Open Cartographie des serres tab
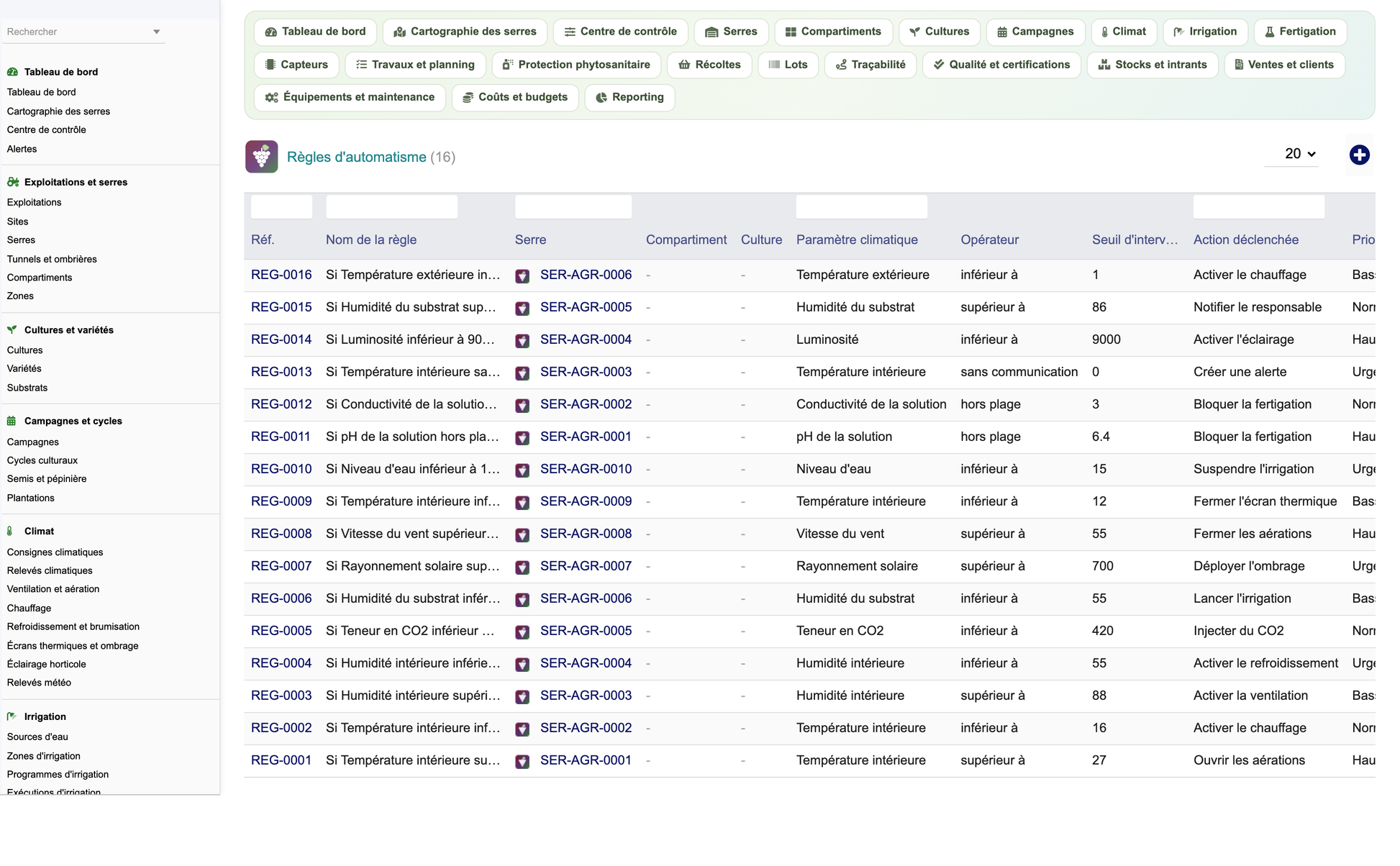The image size is (1400, 866). (465, 32)
